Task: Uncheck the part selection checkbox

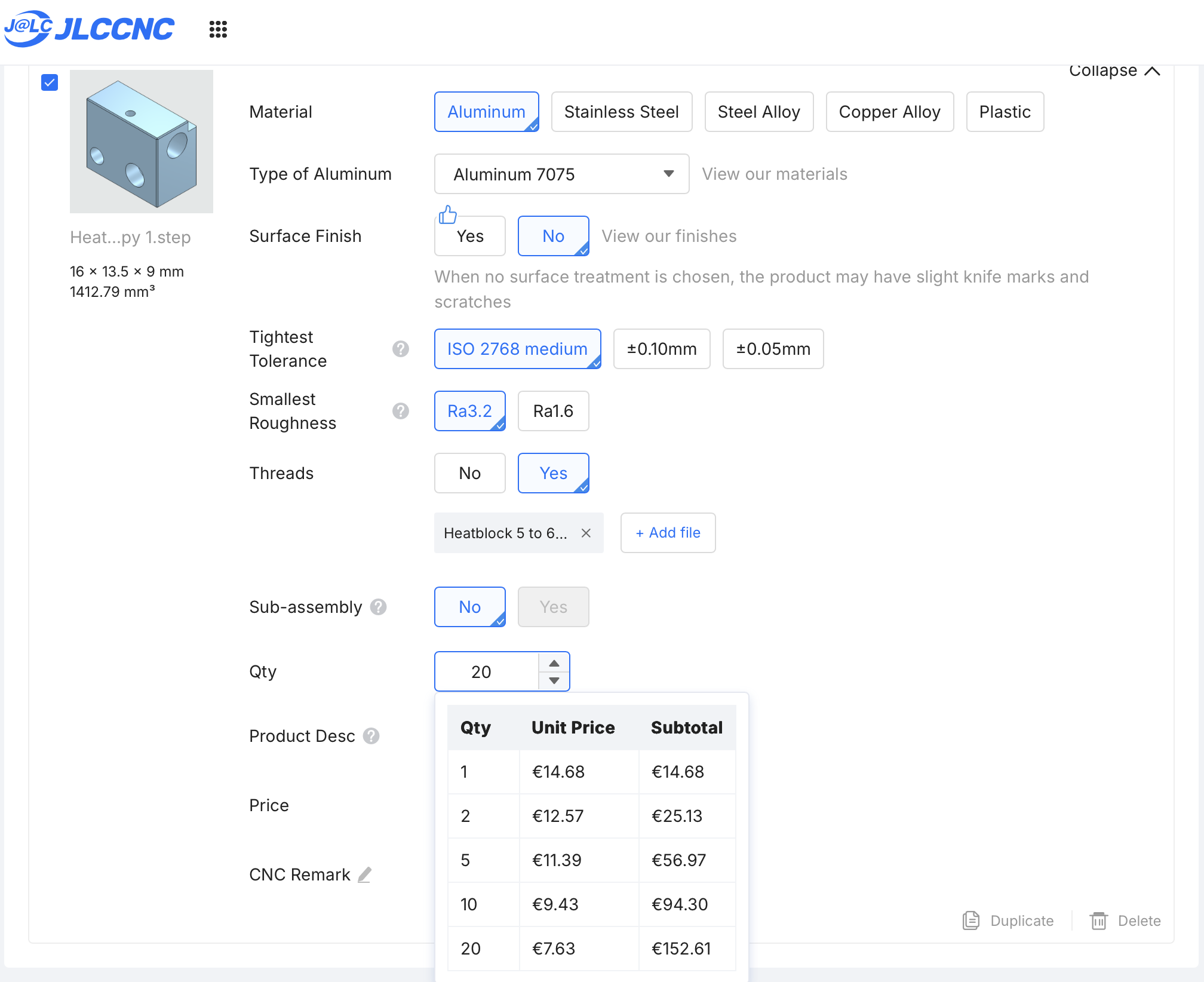Action: point(50,82)
